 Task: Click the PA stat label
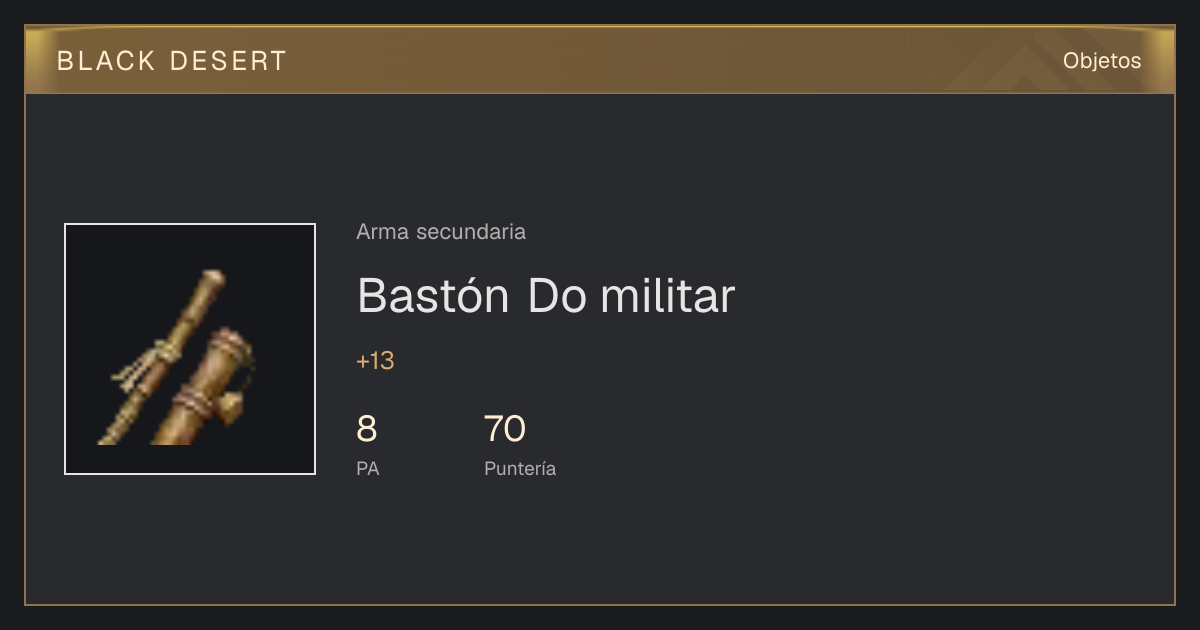368,468
